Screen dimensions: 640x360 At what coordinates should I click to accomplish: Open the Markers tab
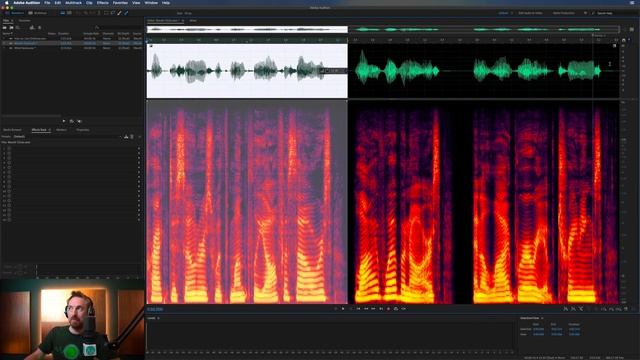point(61,130)
